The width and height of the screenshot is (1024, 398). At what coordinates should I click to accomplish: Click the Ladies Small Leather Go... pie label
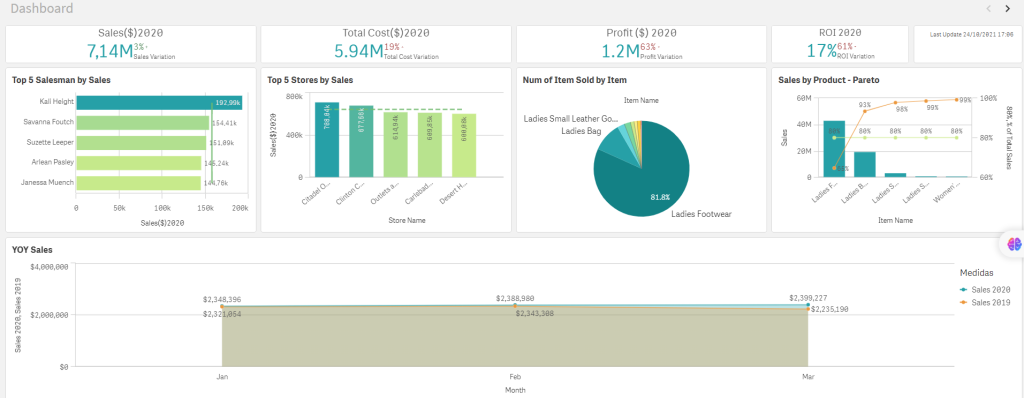click(570, 119)
